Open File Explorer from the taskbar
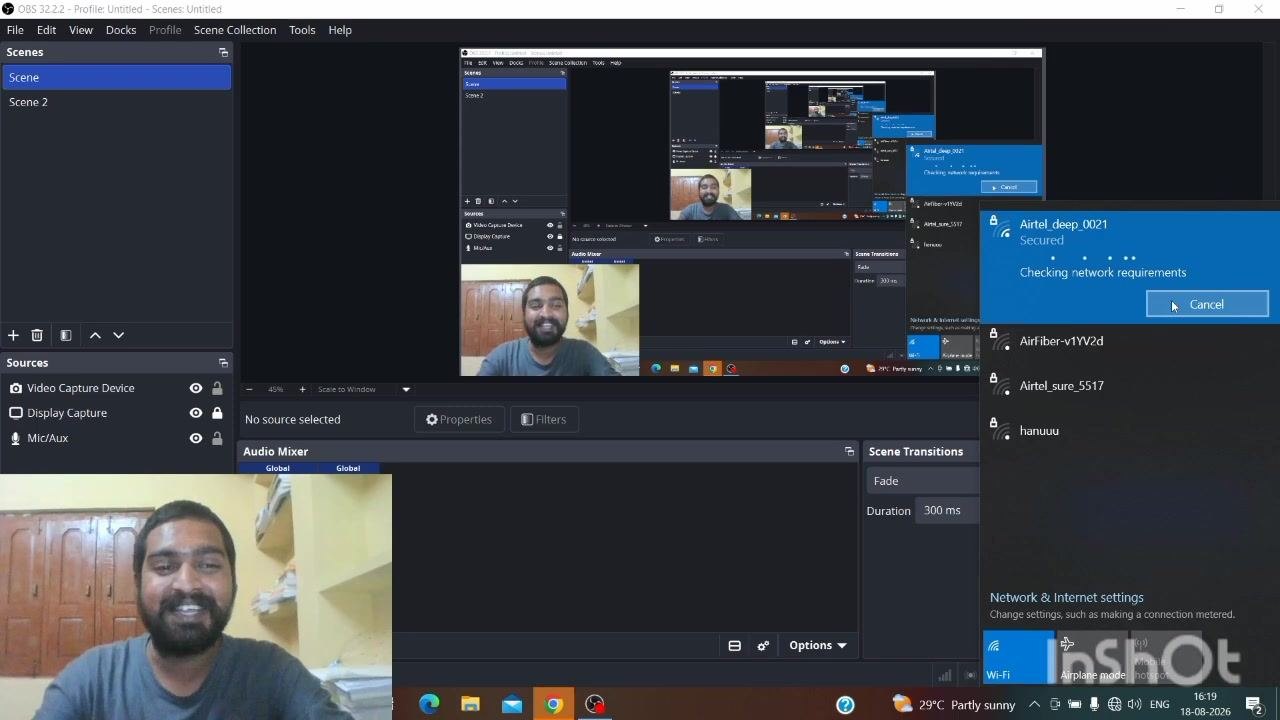This screenshot has height=720, width=1280. 470,704
